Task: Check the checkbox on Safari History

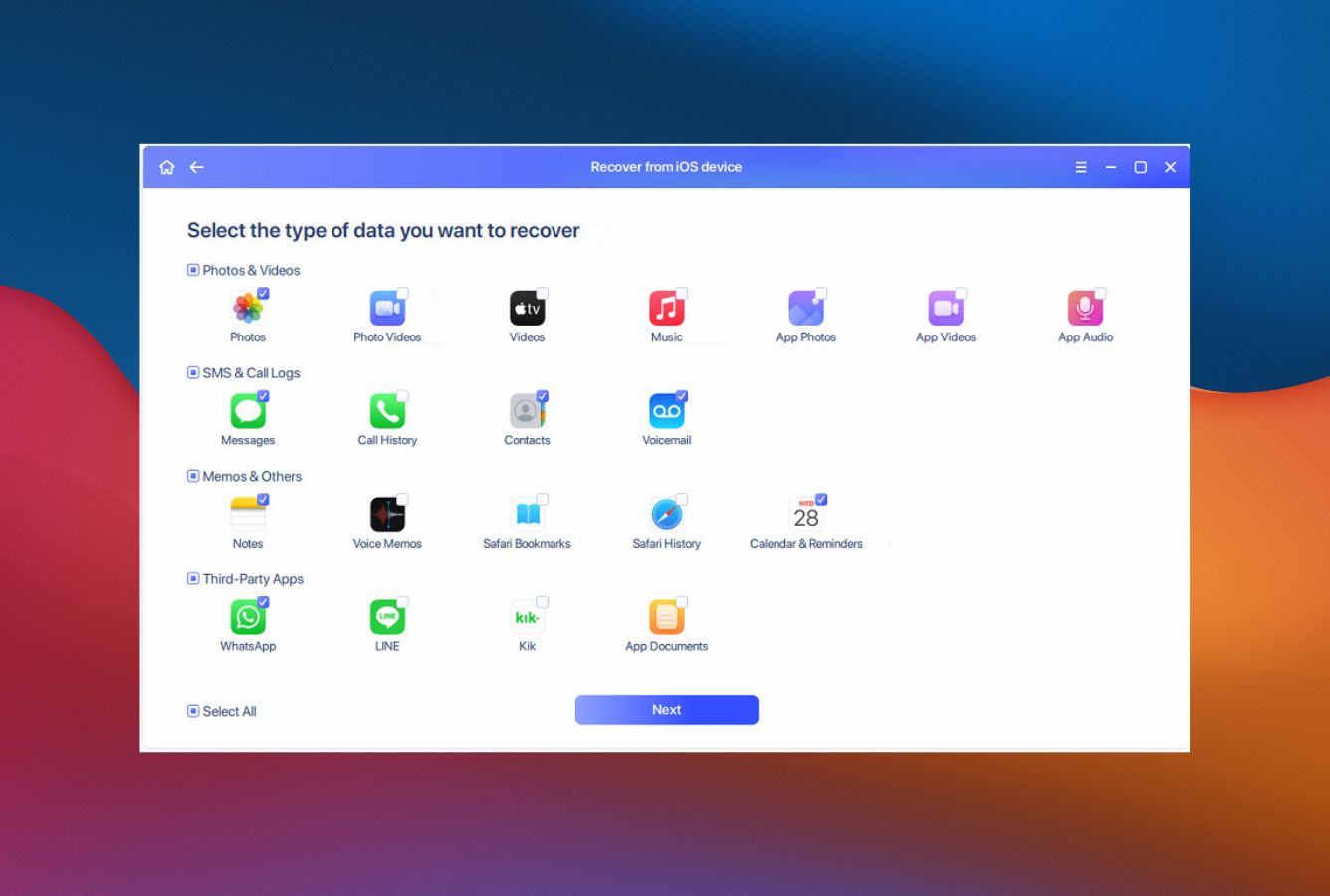Action: pyautogui.click(x=681, y=500)
